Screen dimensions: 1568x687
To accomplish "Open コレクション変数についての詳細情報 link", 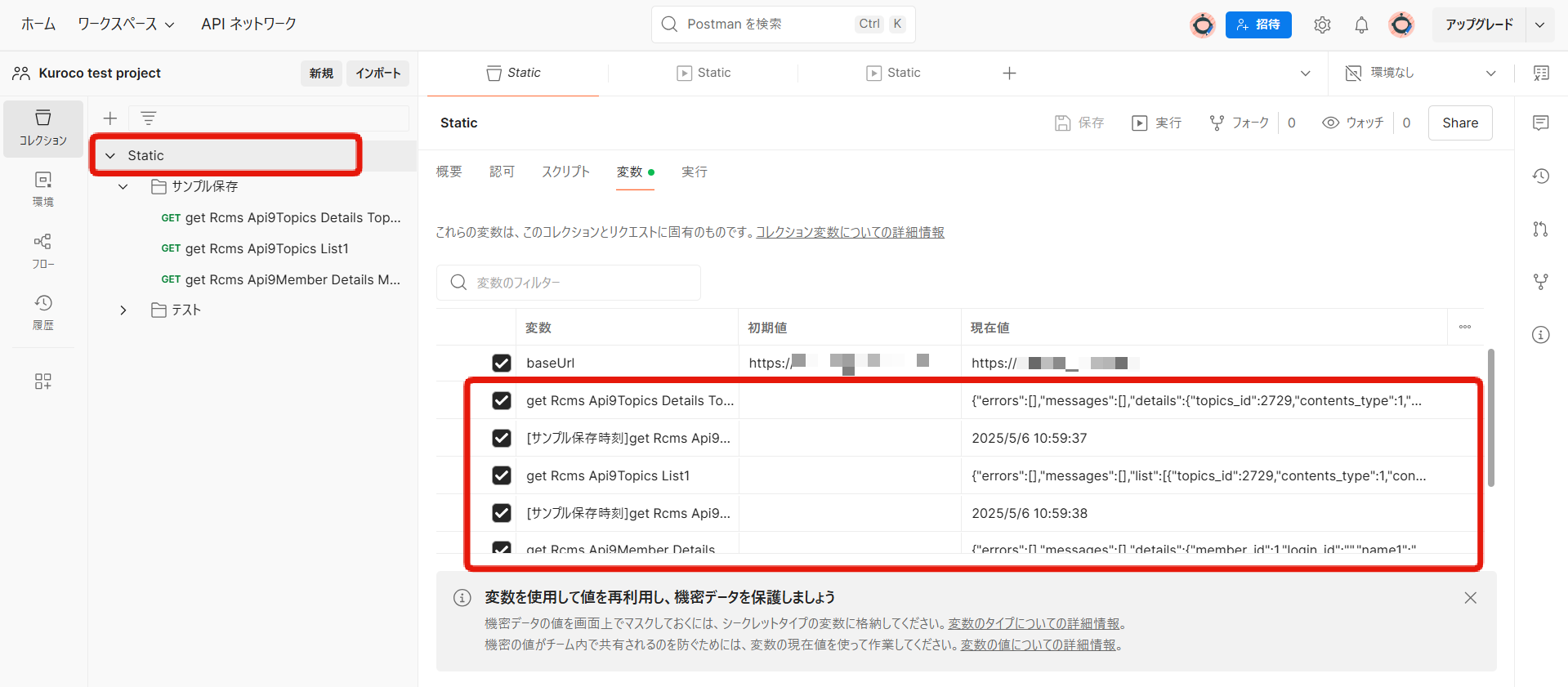I will (x=850, y=233).
